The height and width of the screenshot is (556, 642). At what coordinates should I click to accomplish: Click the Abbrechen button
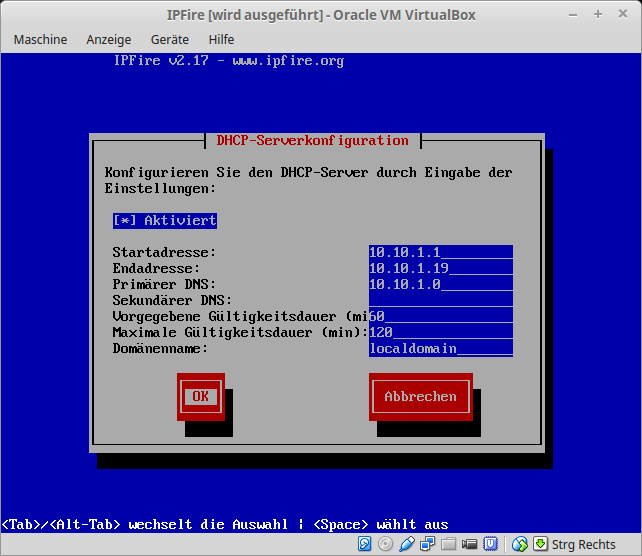coord(420,396)
